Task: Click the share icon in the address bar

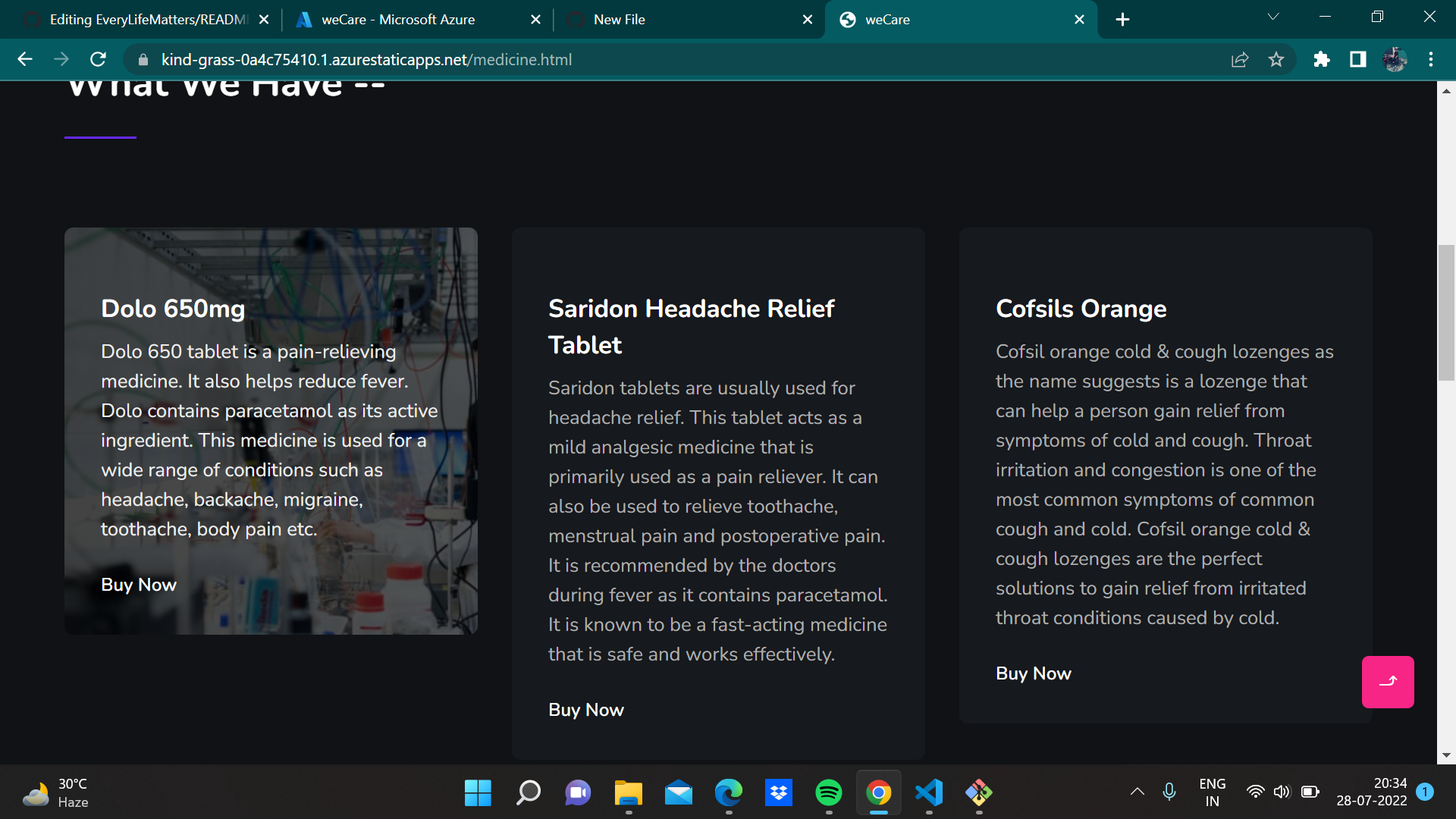Action: coord(1239,59)
